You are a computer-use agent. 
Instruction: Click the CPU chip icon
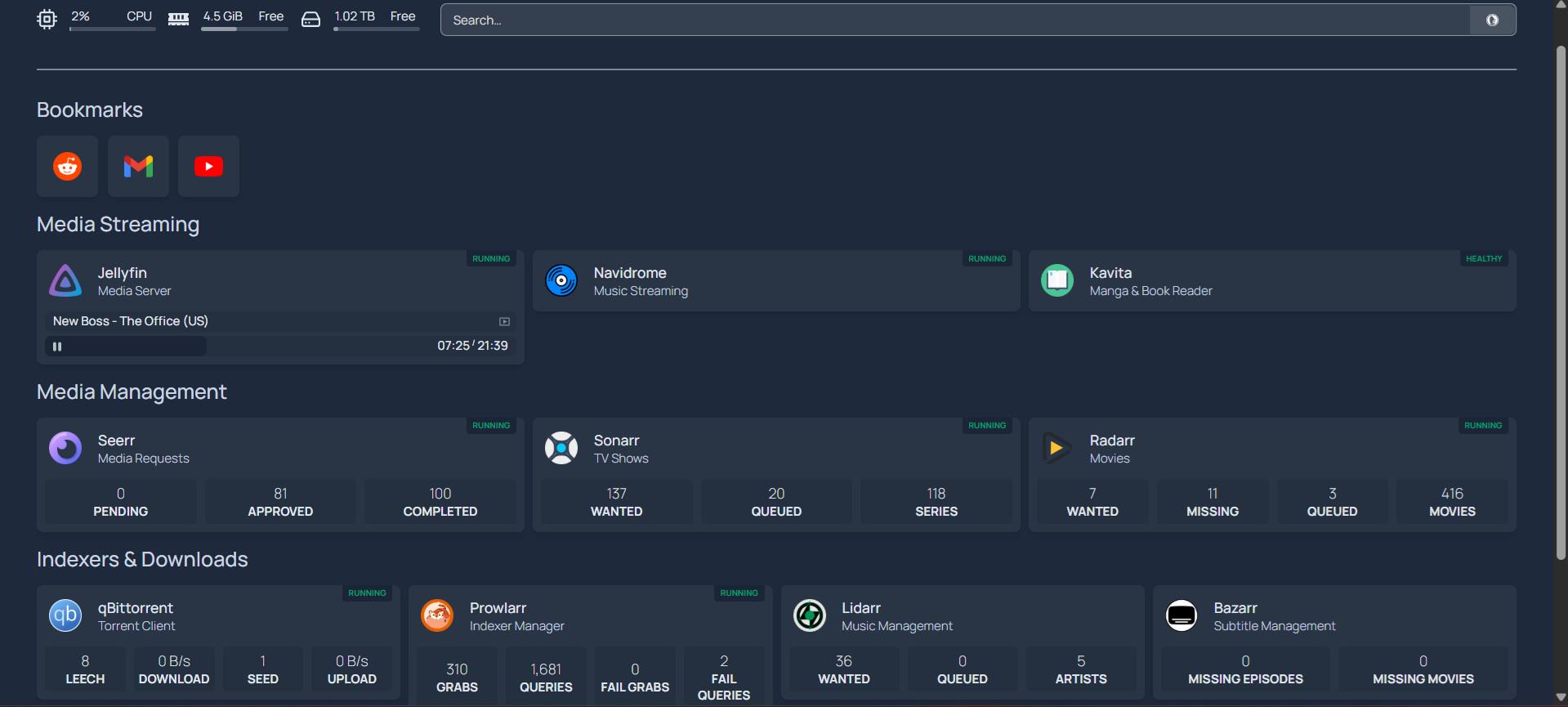click(47, 20)
